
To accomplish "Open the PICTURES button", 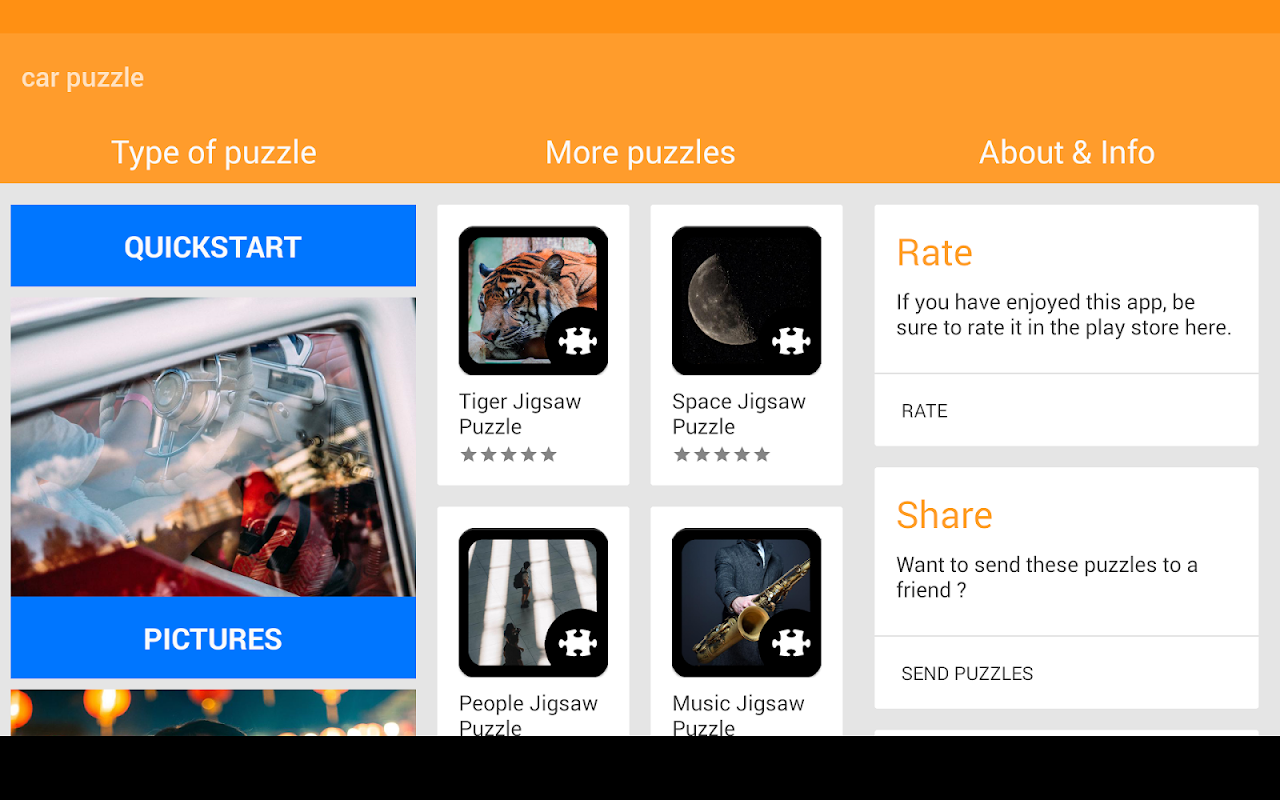I will [x=213, y=638].
